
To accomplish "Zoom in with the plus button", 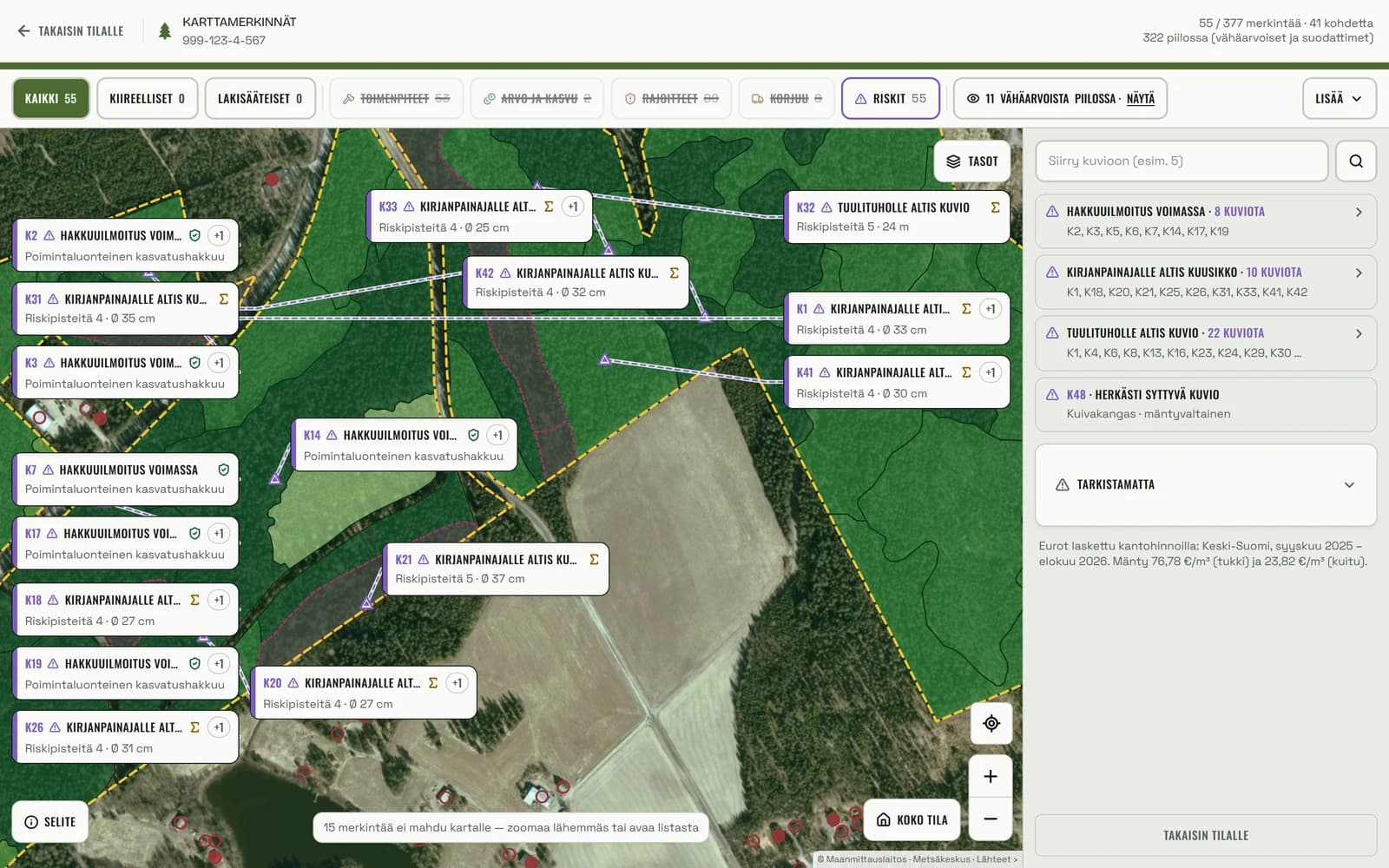I will 991,776.
